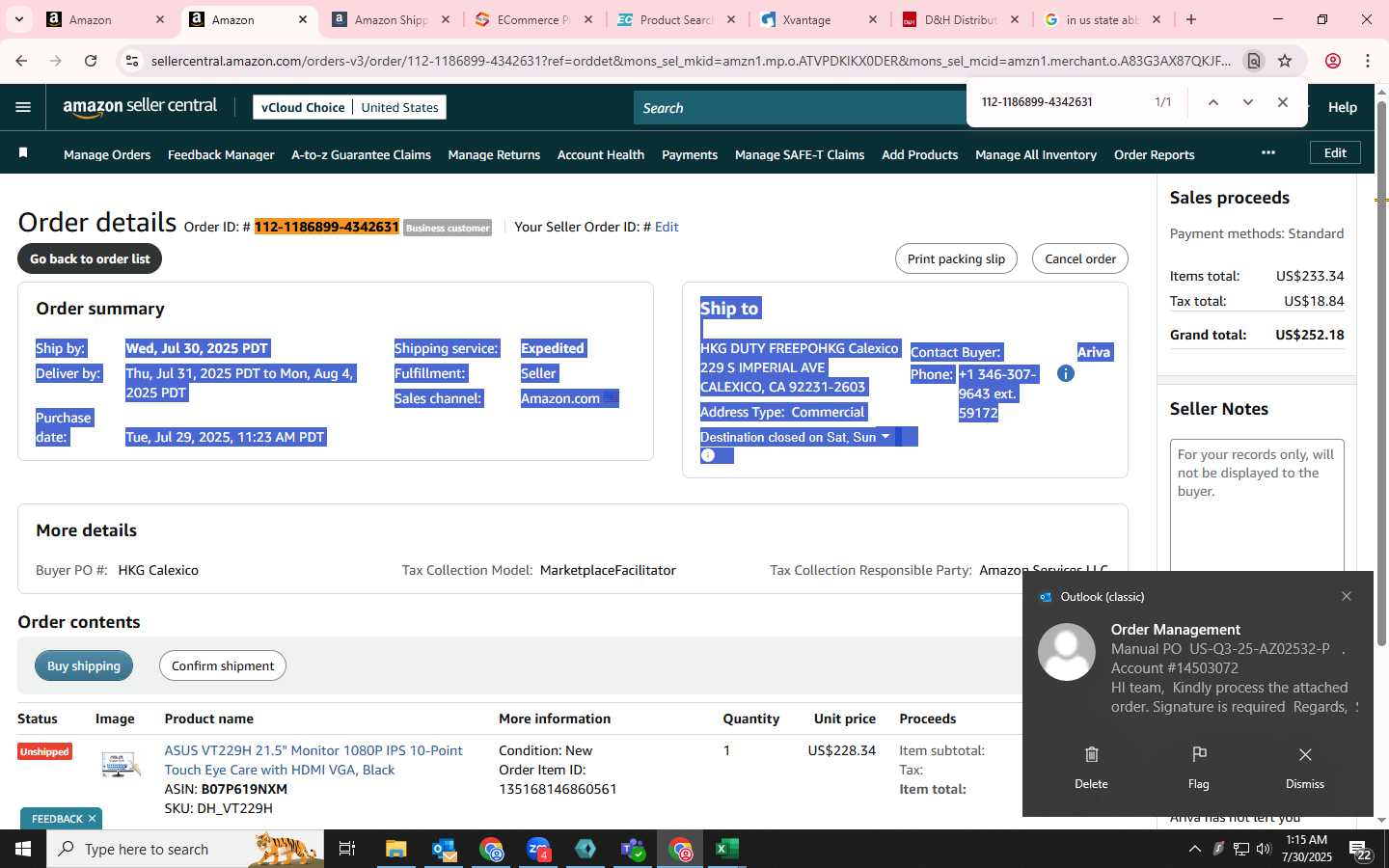The height and width of the screenshot is (868, 1389).
Task: Click the Seller Central search field
Action: [x=801, y=108]
